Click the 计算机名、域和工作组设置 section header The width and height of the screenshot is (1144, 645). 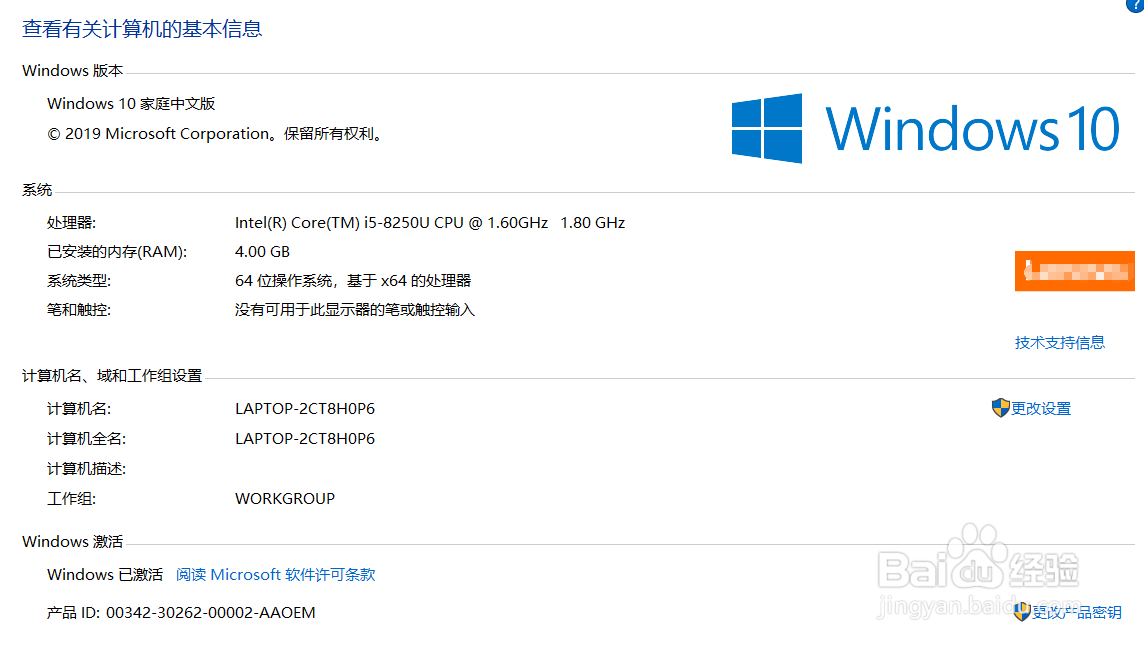[112, 376]
